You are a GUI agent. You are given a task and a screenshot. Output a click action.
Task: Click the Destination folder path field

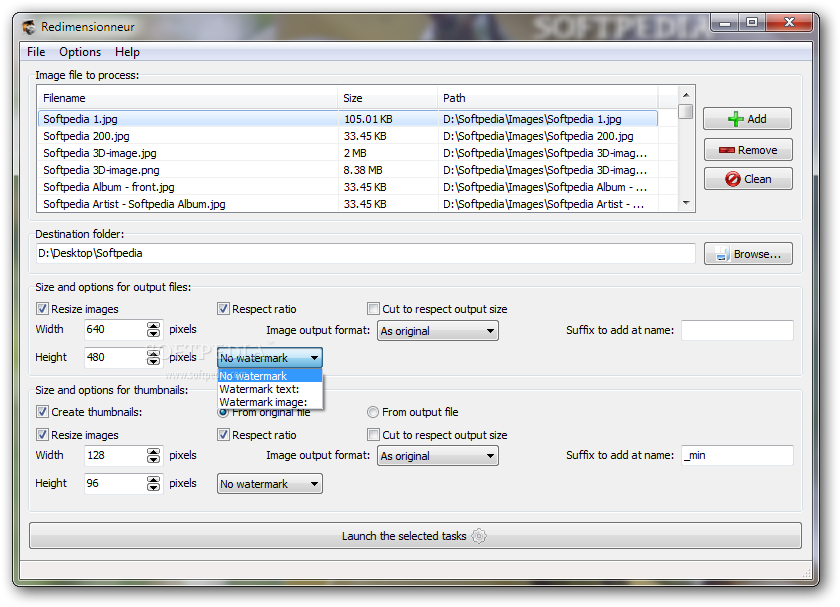pyautogui.click(x=365, y=253)
